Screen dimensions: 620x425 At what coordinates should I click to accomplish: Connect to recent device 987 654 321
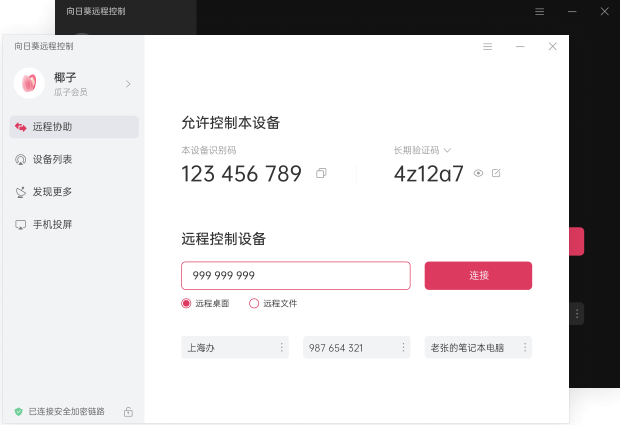pos(357,348)
